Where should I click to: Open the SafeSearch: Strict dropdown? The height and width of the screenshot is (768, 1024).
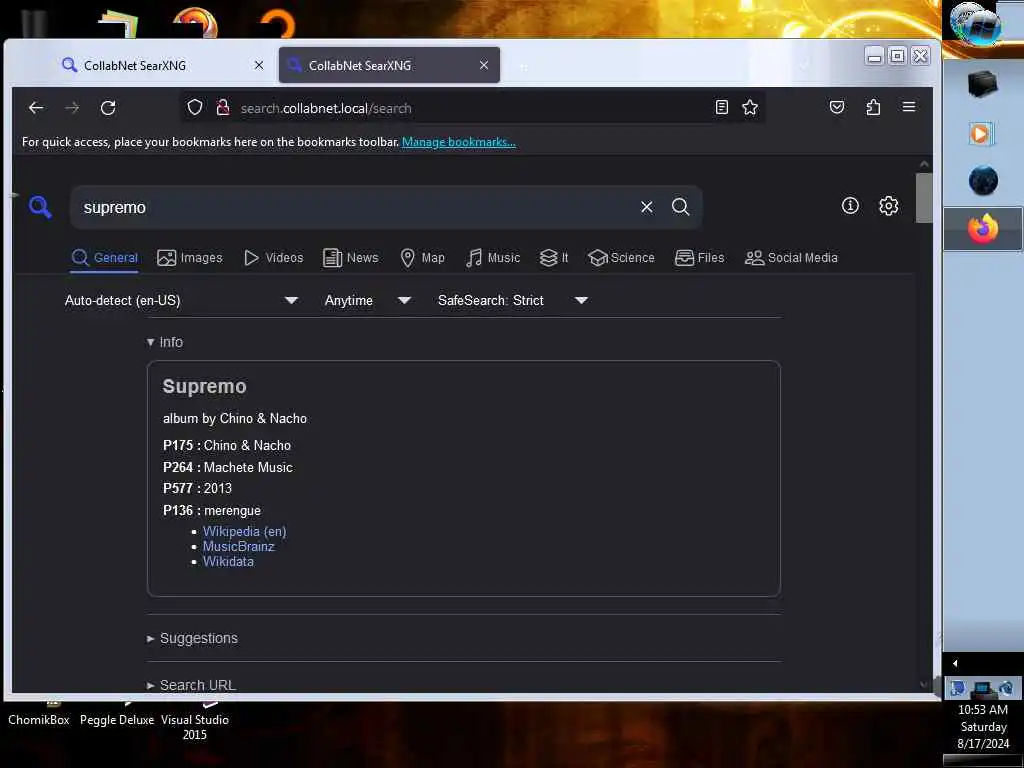coord(513,300)
